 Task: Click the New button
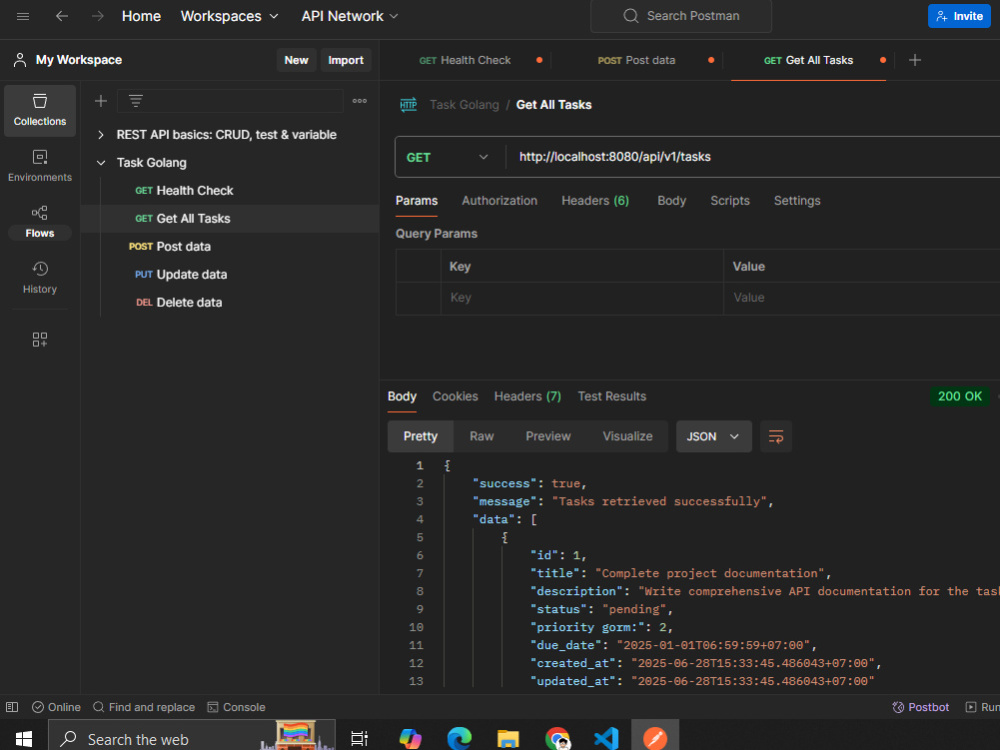296,60
